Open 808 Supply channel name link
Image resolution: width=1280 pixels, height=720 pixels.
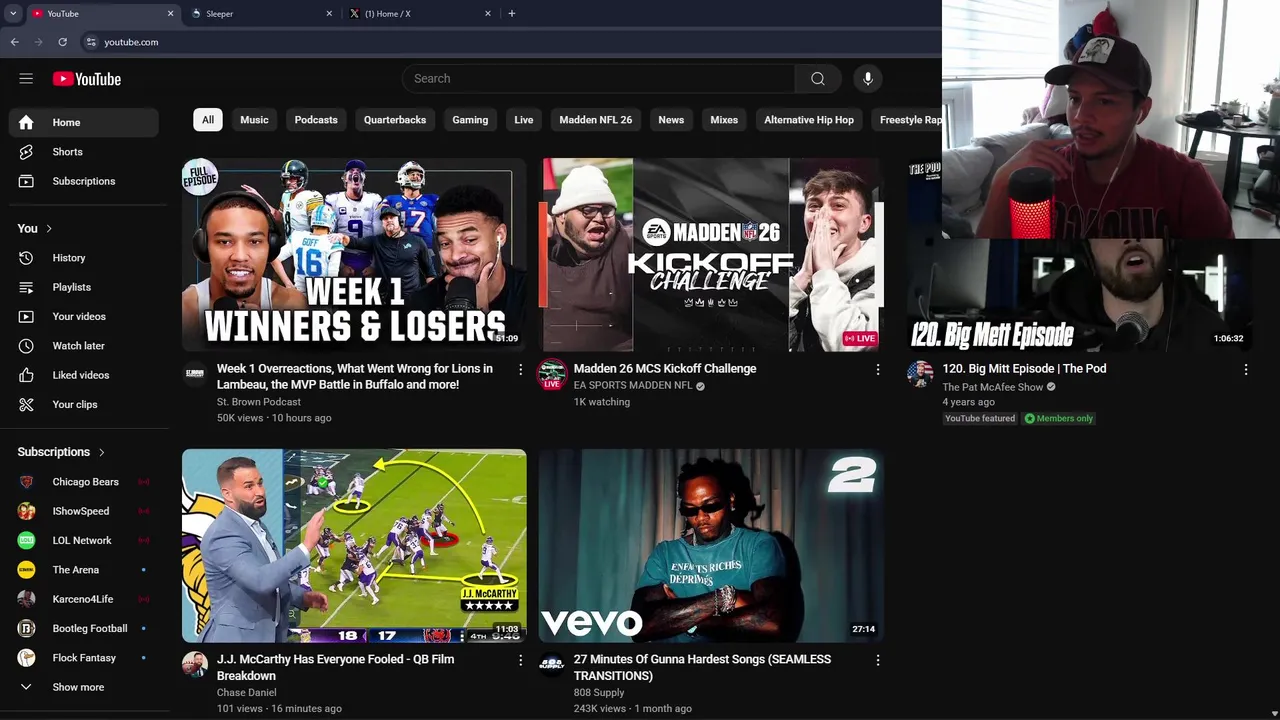[599, 692]
